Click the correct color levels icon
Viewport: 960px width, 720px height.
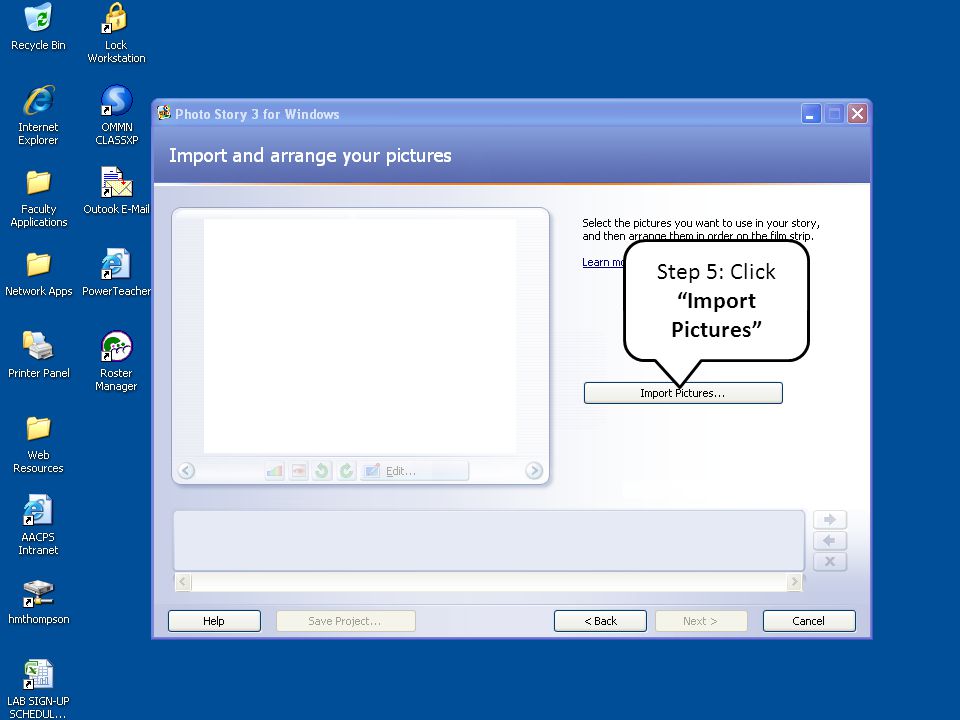click(274, 471)
